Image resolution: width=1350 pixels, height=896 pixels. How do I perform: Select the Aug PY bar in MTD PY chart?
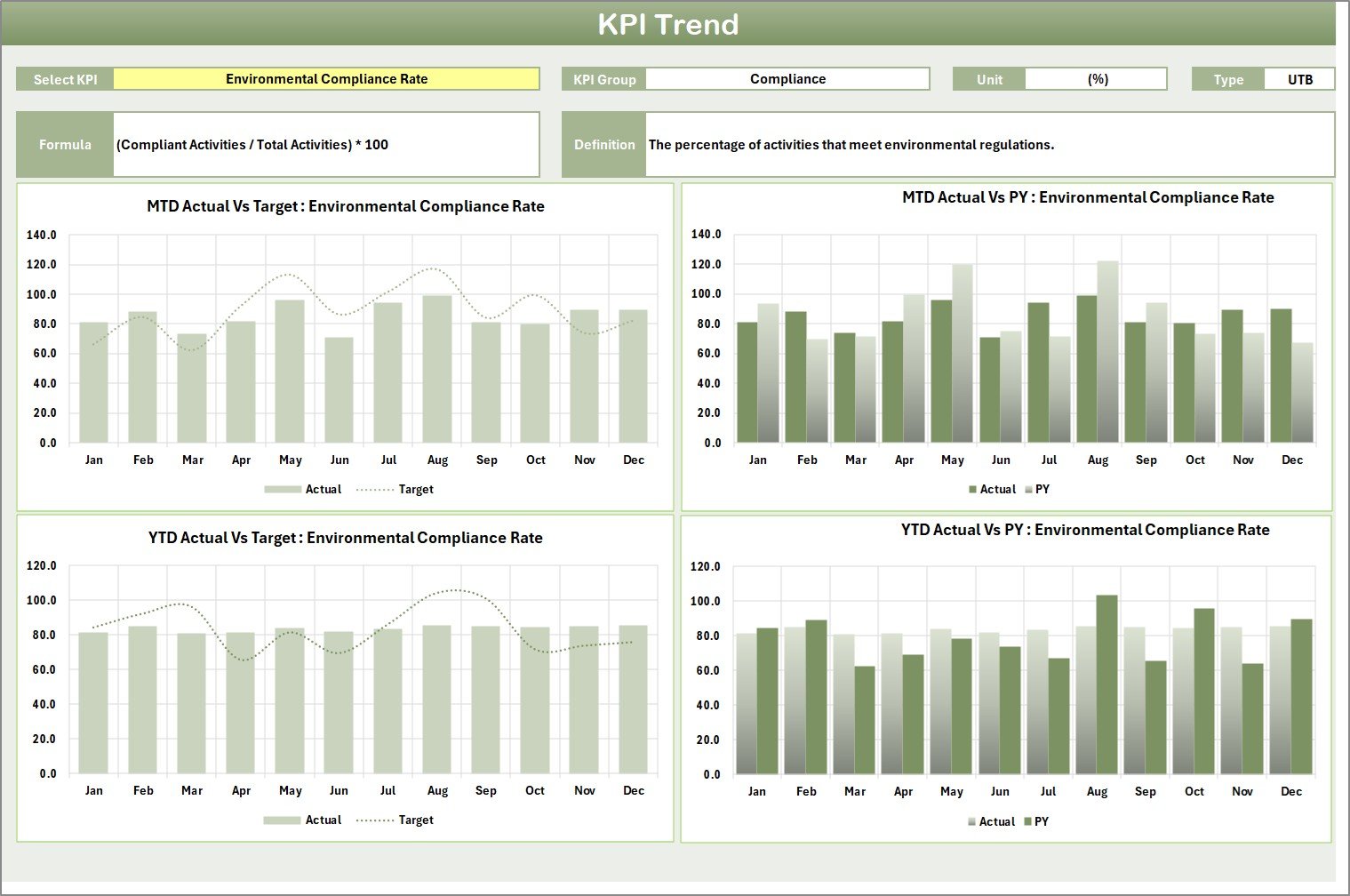click(x=1107, y=352)
